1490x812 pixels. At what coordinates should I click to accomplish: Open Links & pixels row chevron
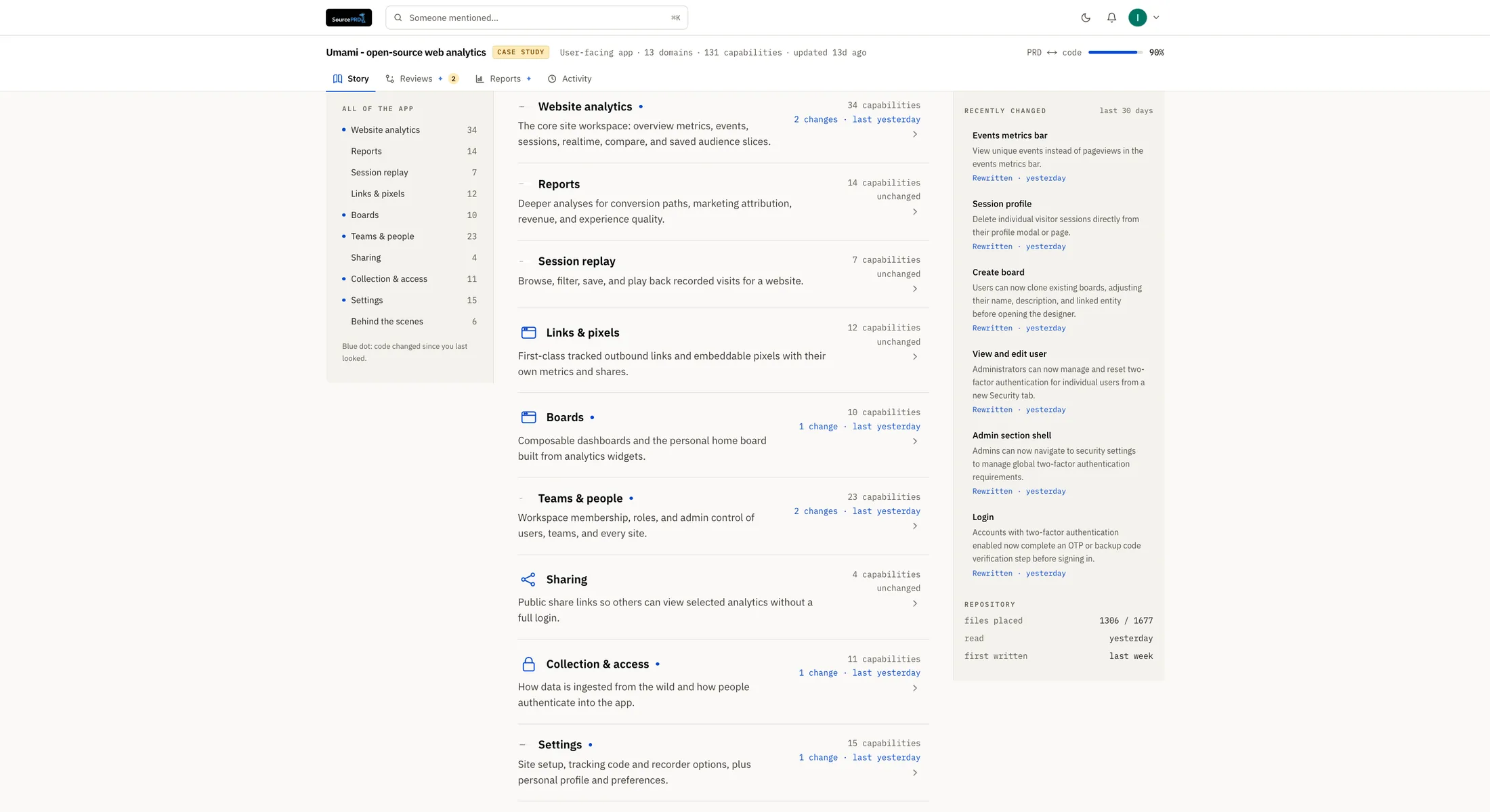pos(915,357)
